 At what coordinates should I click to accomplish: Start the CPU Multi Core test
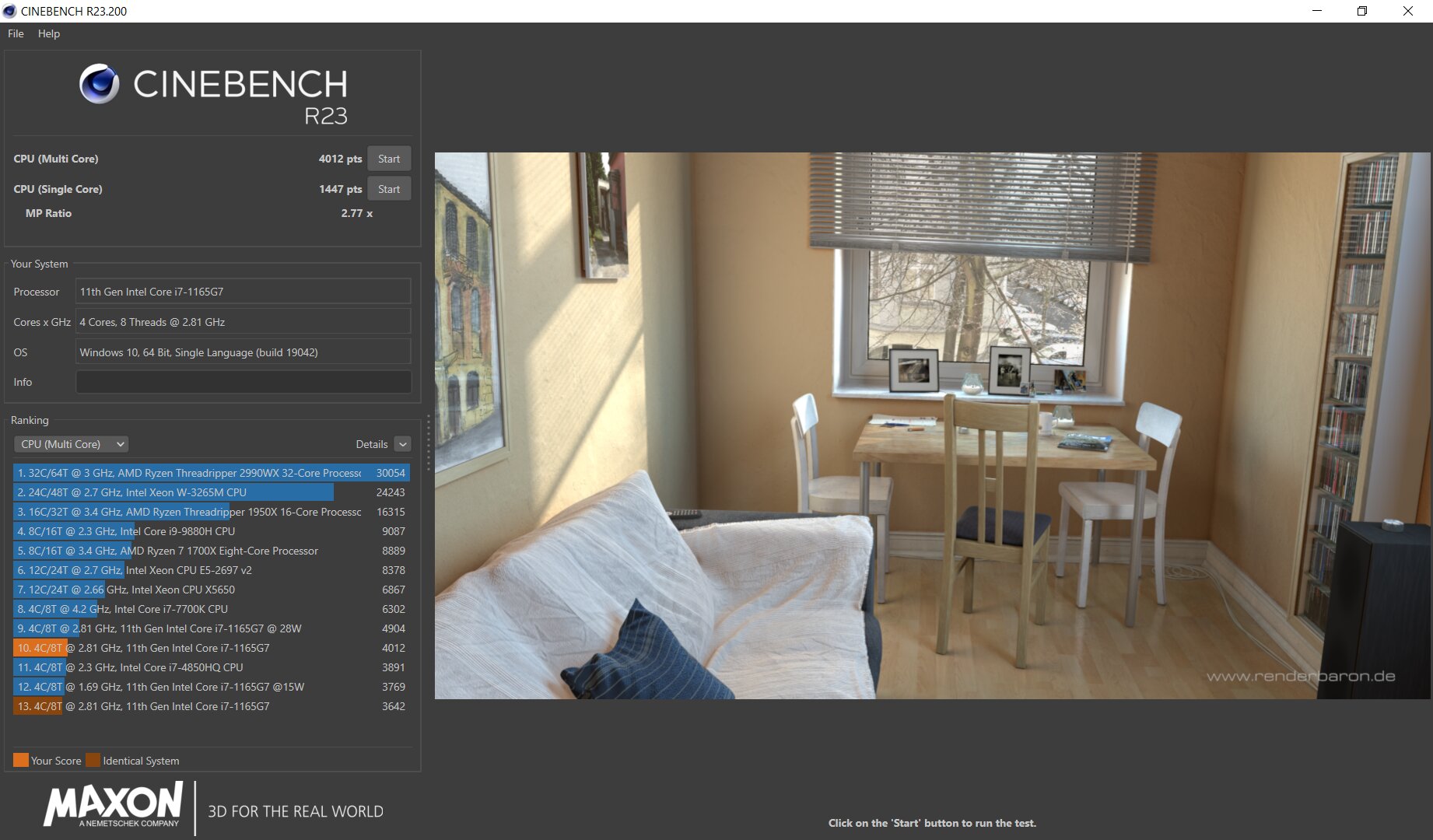click(389, 159)
